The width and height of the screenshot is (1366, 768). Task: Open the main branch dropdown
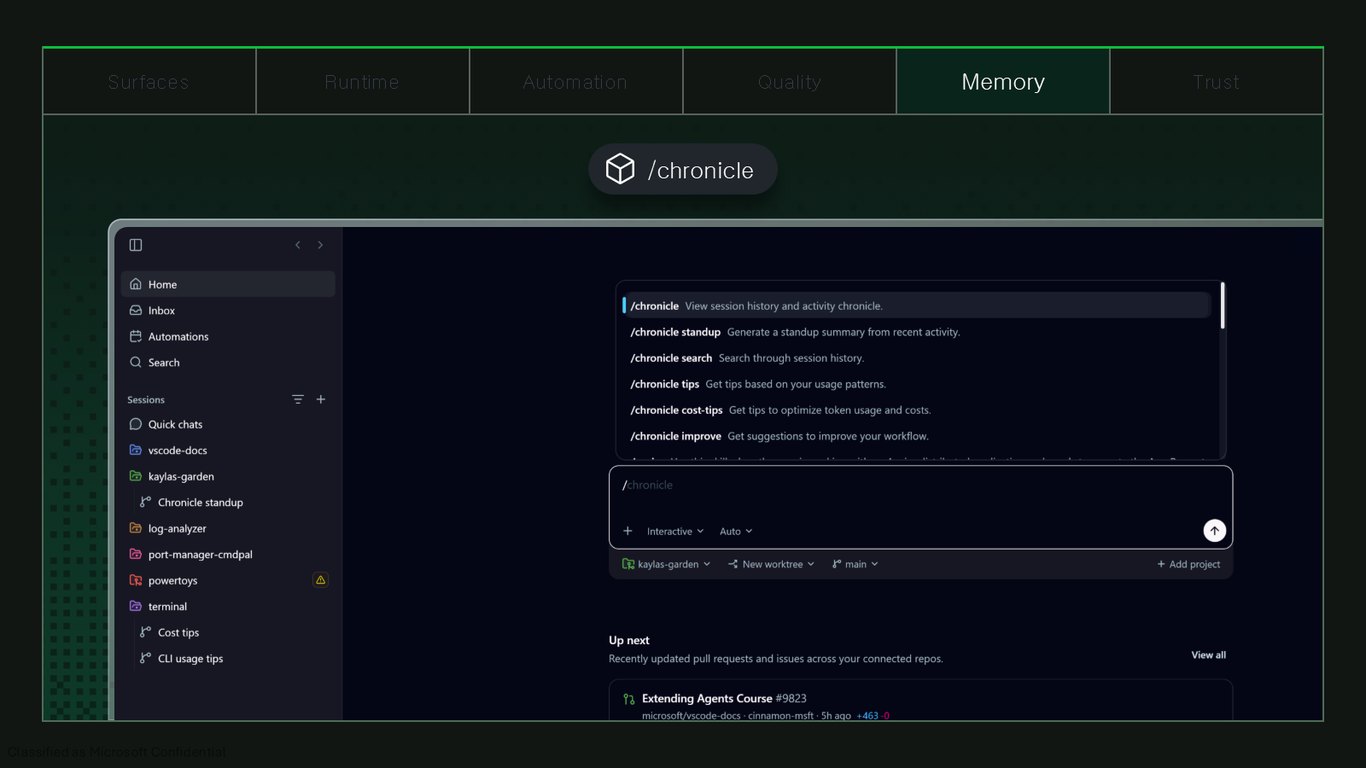(x=855, y=564)
